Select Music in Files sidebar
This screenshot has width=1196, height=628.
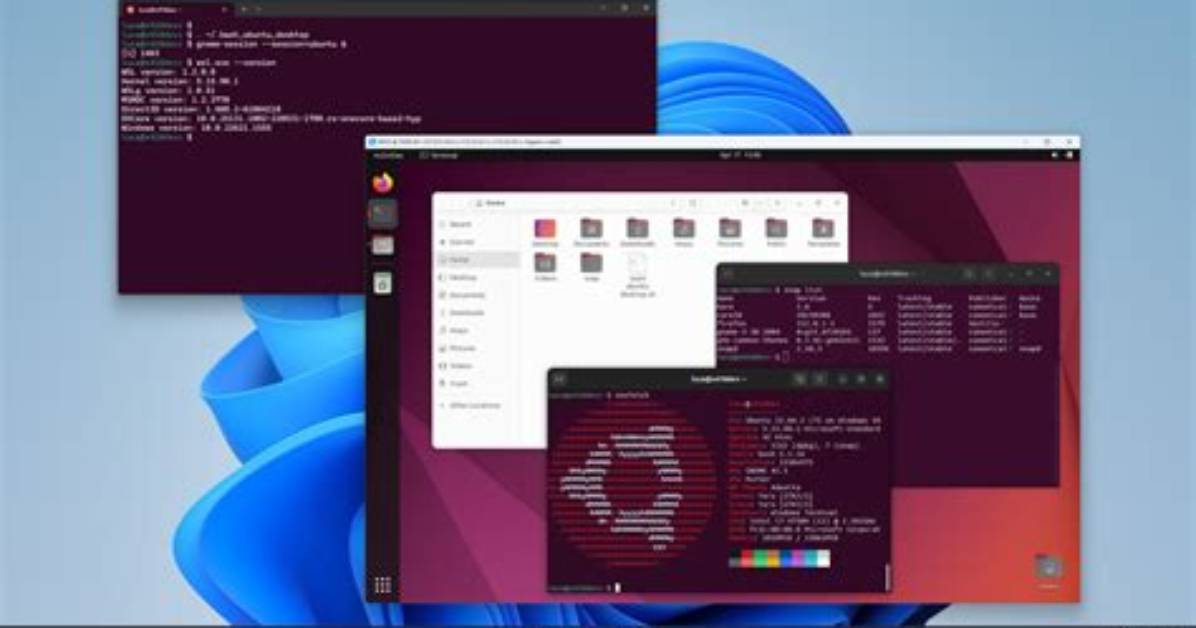point(477,330)
